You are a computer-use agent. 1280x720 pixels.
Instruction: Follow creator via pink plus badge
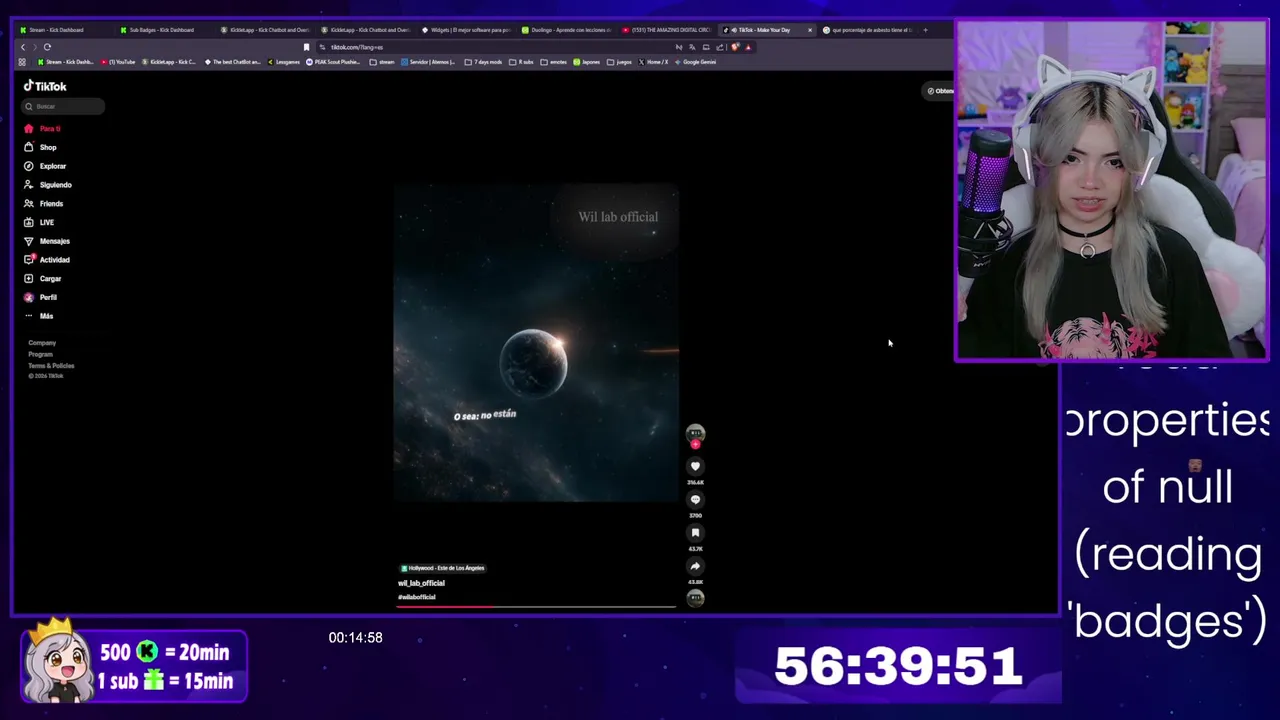[x=695, y=444]
